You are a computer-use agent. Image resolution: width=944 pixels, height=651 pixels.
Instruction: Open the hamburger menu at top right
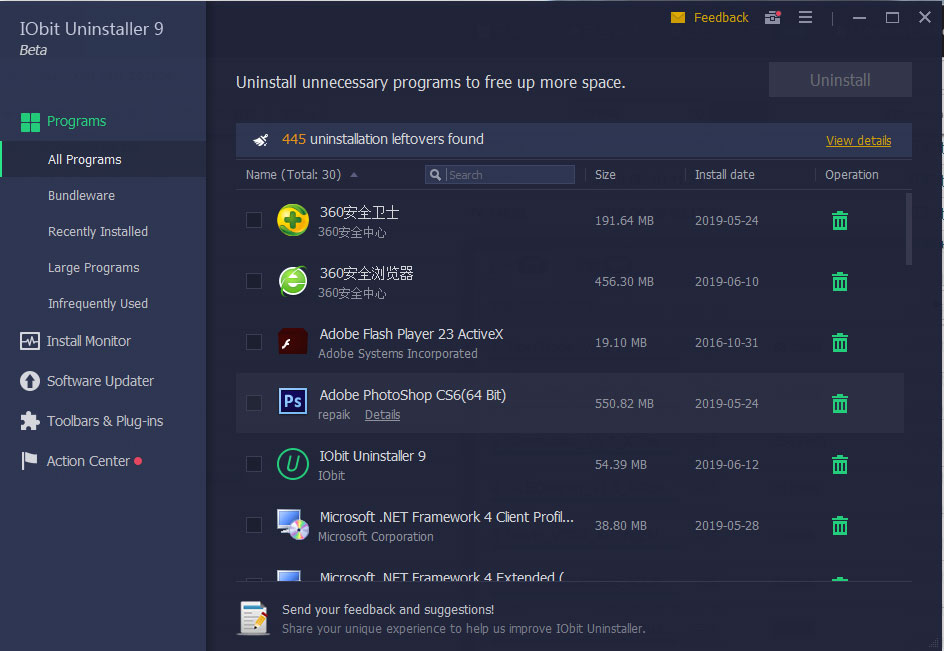click(805, 17)
